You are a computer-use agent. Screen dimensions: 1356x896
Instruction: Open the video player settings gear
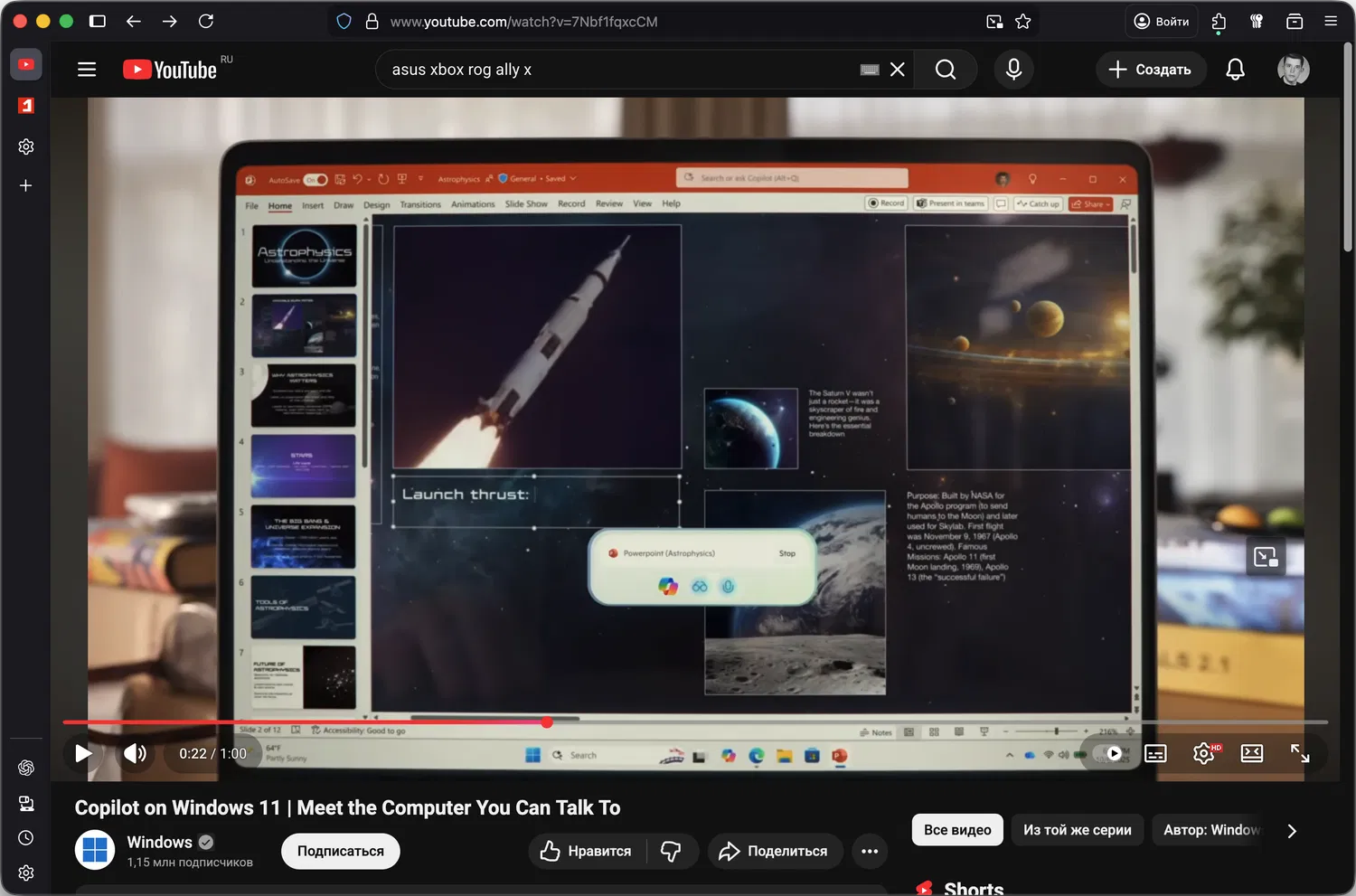[1204, 753]
